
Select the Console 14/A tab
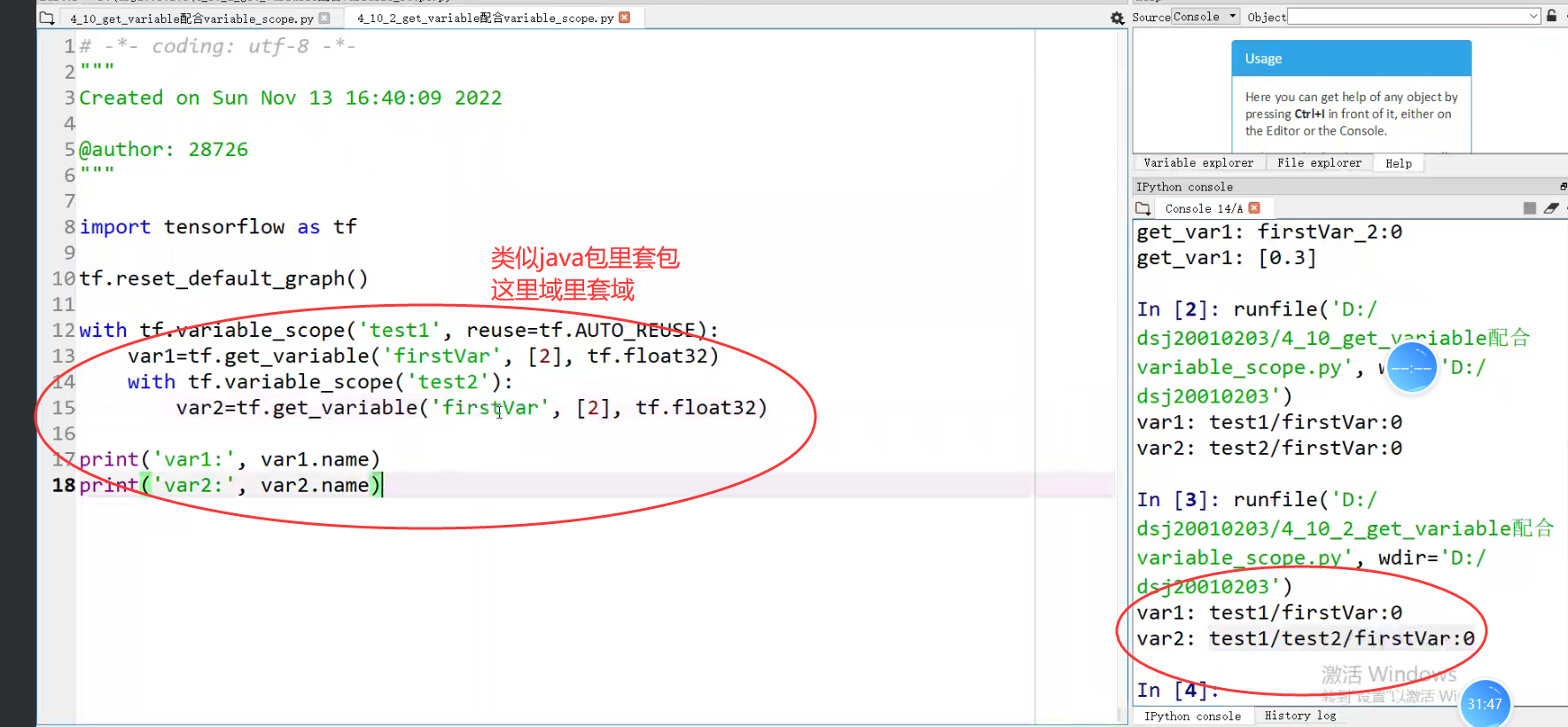click(x=1204, y=208)
